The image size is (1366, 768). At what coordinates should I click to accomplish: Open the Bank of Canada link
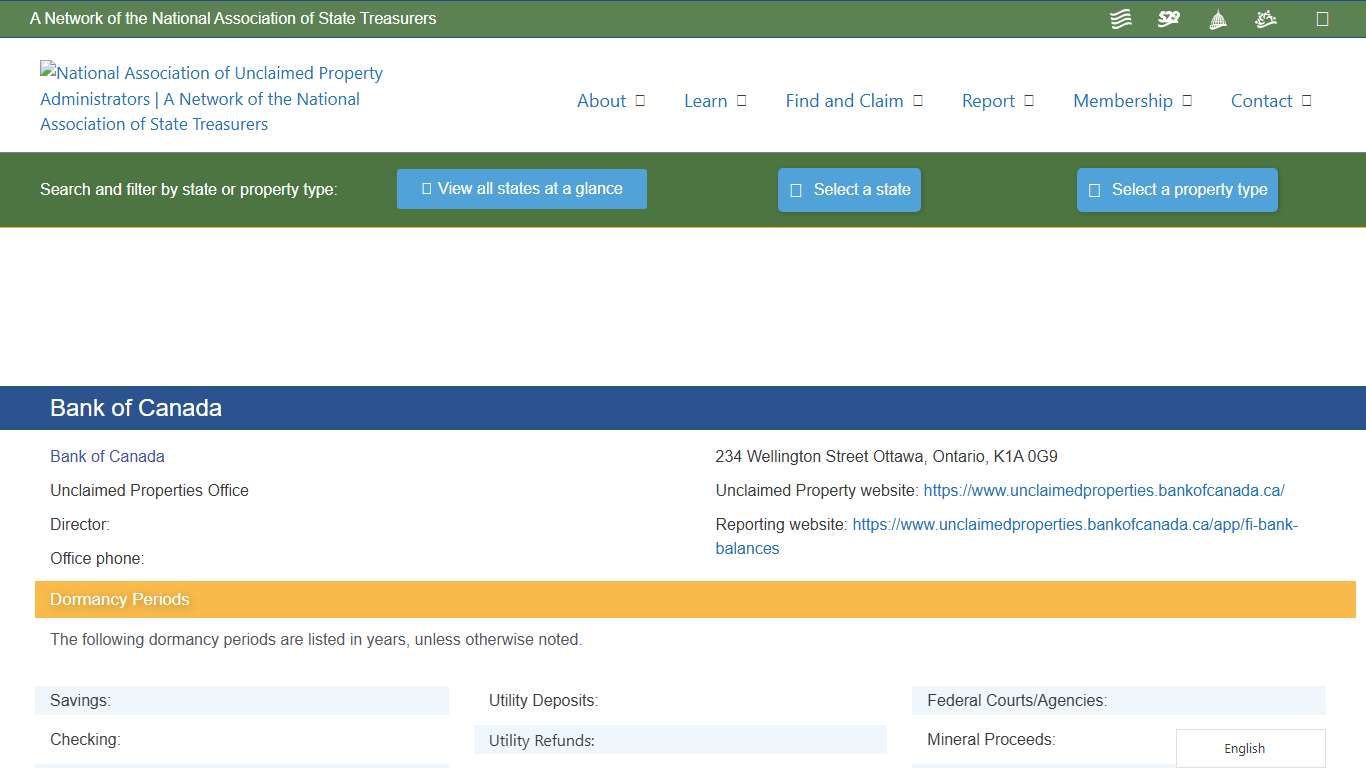(107, 456)
